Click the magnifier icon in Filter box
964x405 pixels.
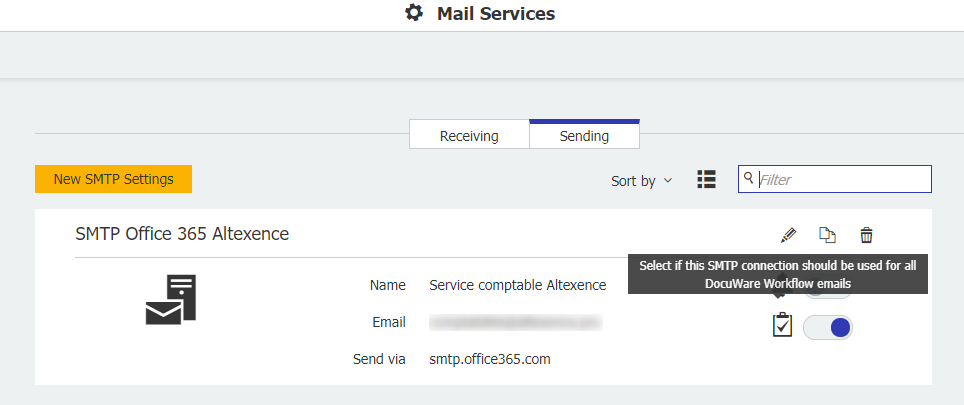click(x=748, y=179)
